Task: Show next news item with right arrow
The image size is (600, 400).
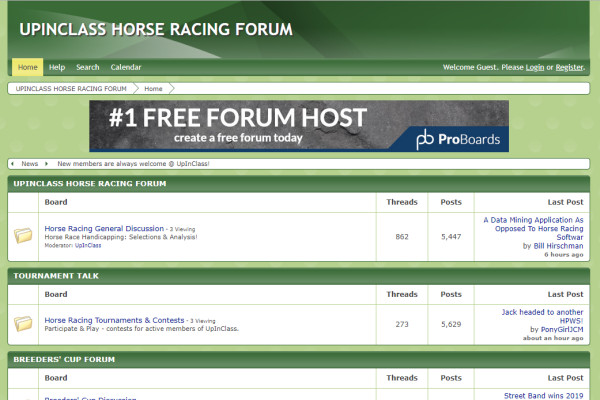Action: click(46, 164)
